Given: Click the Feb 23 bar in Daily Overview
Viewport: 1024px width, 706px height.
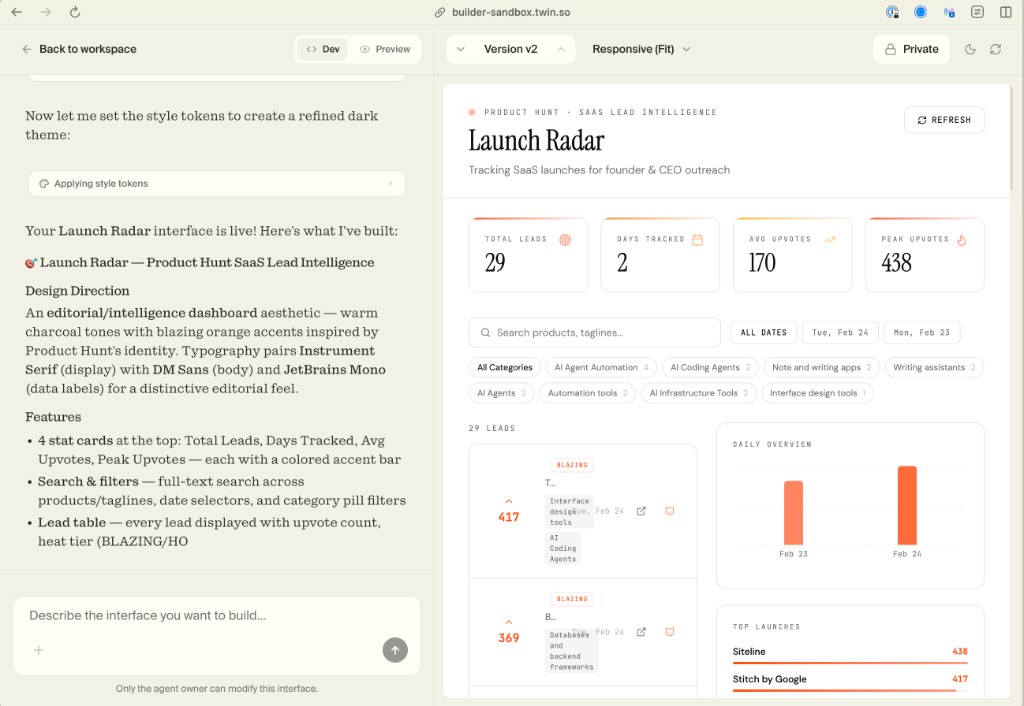Looking at the screenshot, I should (793, 513).
